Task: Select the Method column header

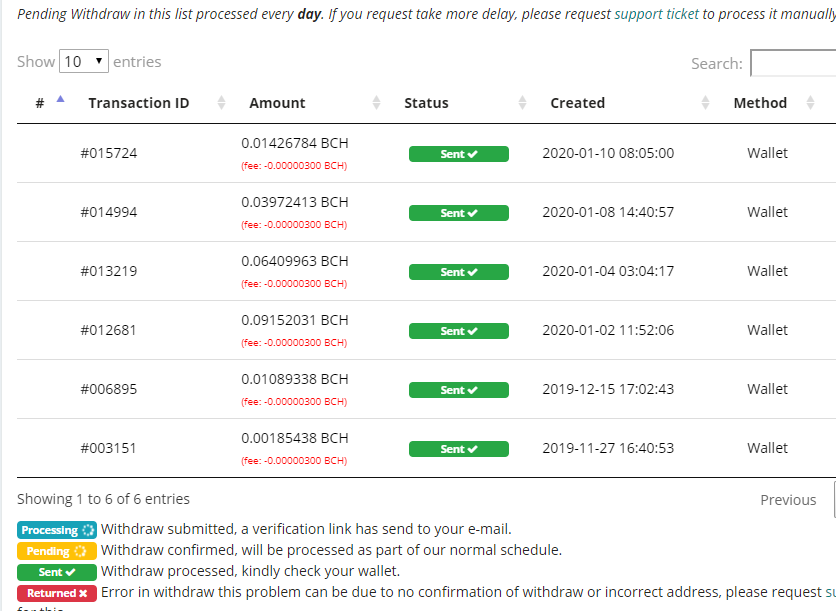Action: [x=760, y=103]
